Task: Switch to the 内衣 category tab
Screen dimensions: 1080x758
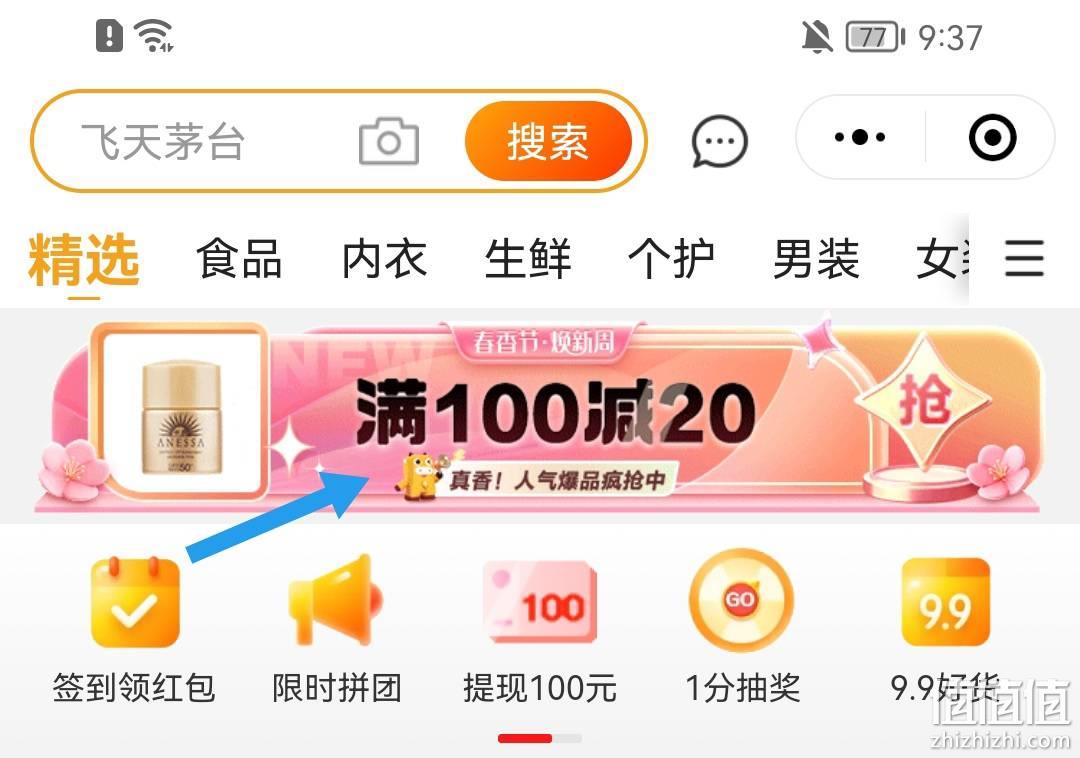Action: coord(384,259)
